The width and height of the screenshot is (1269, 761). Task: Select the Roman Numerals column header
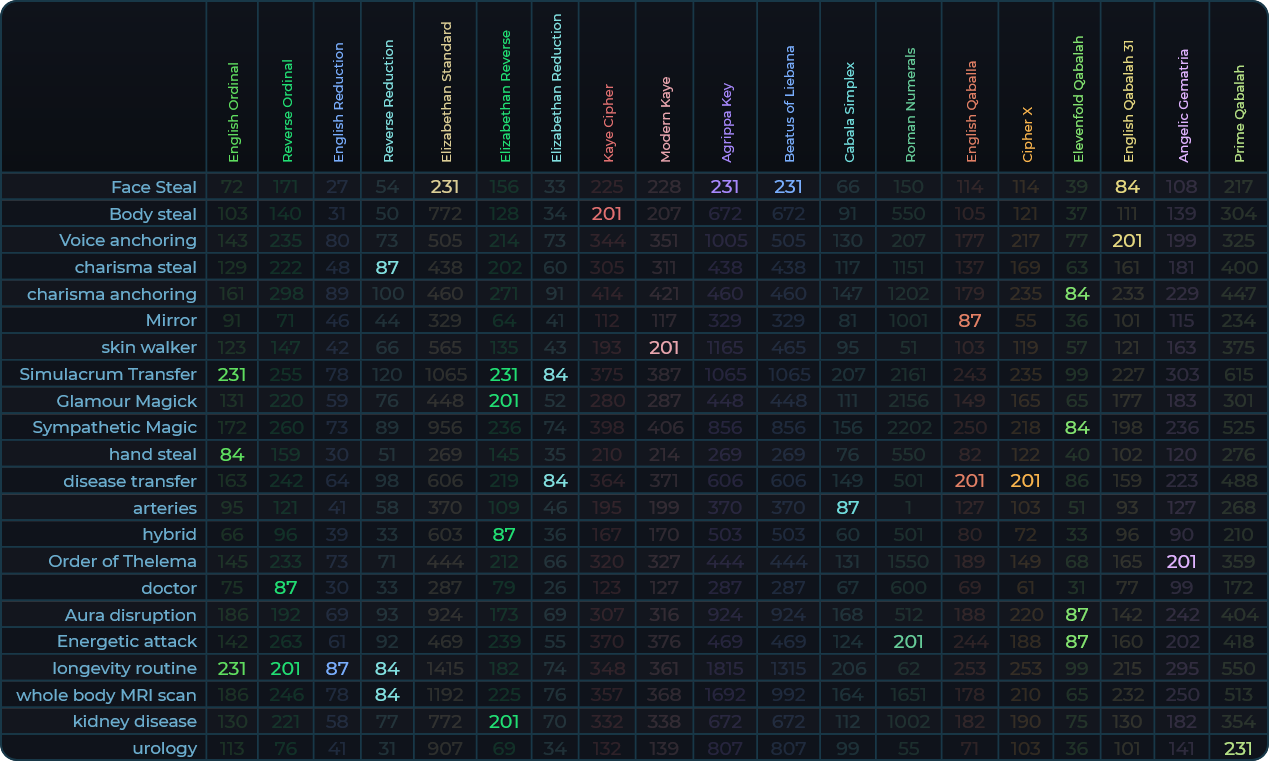click(x=909, y=105)
